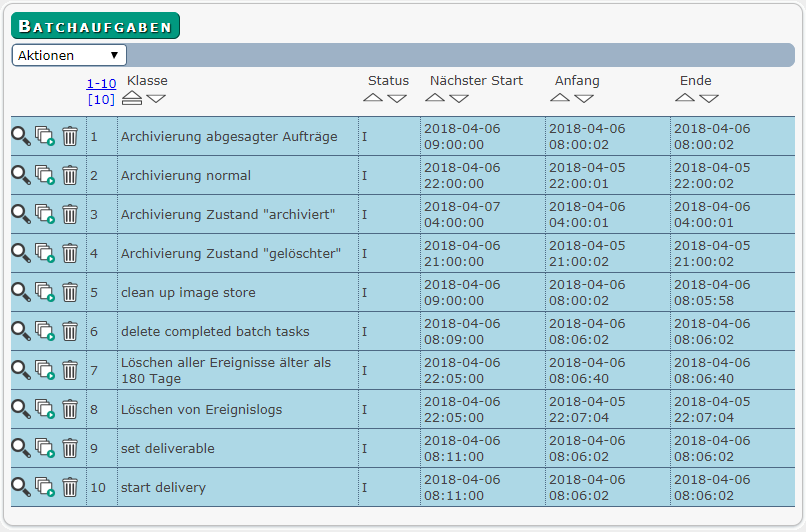This screenshot has height=532, width=806.
Task: Delete the Löschen aller Ereignisse task
Action: coord(70,371)
